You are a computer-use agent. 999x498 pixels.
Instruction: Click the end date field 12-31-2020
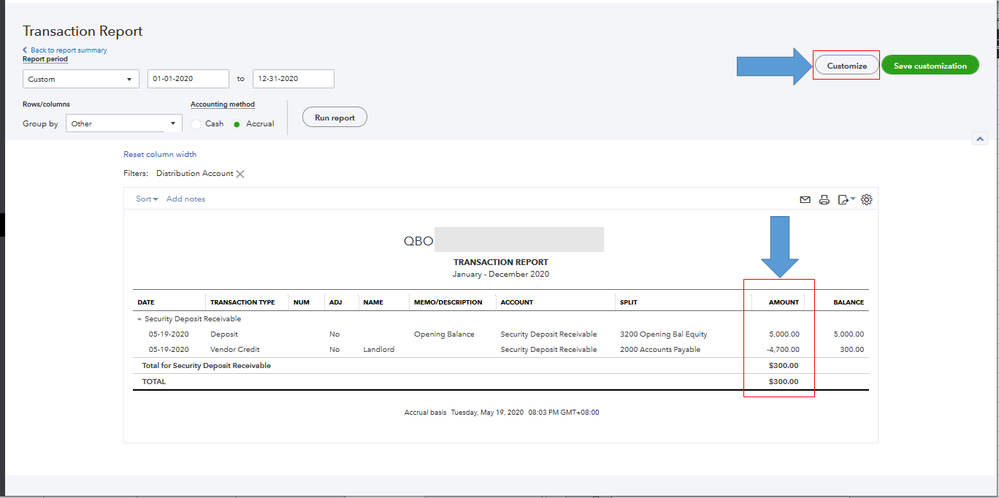pyautogui.click(x=293, y=79)
